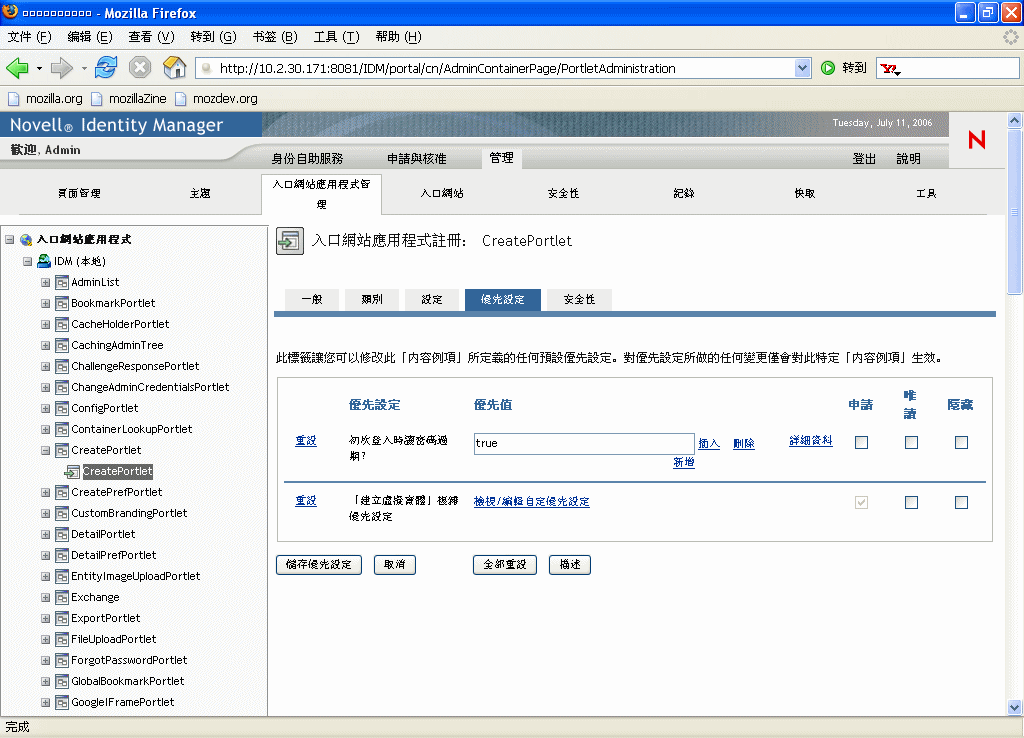Click the 儲存優先設定 button
1024x738 pixels.
pos(319,564)
